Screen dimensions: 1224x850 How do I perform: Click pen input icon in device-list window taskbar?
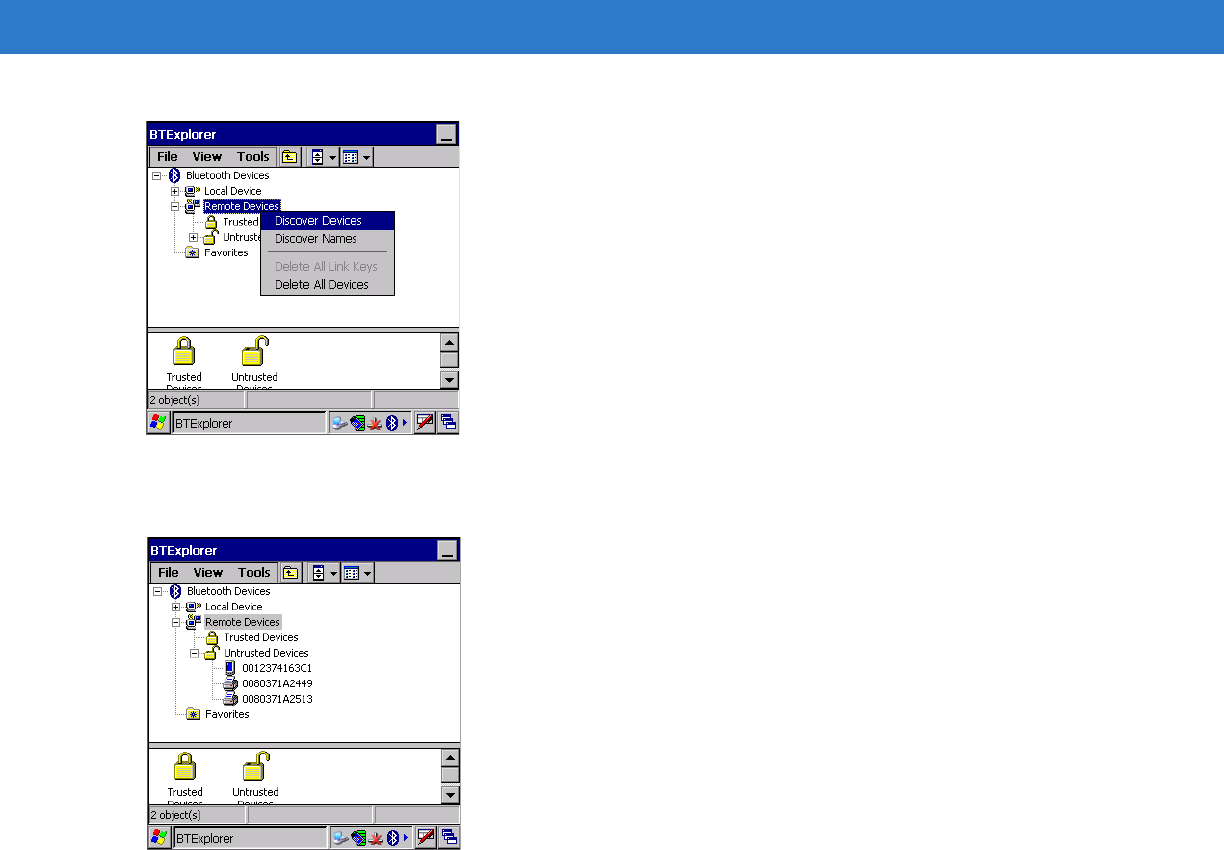426,838
